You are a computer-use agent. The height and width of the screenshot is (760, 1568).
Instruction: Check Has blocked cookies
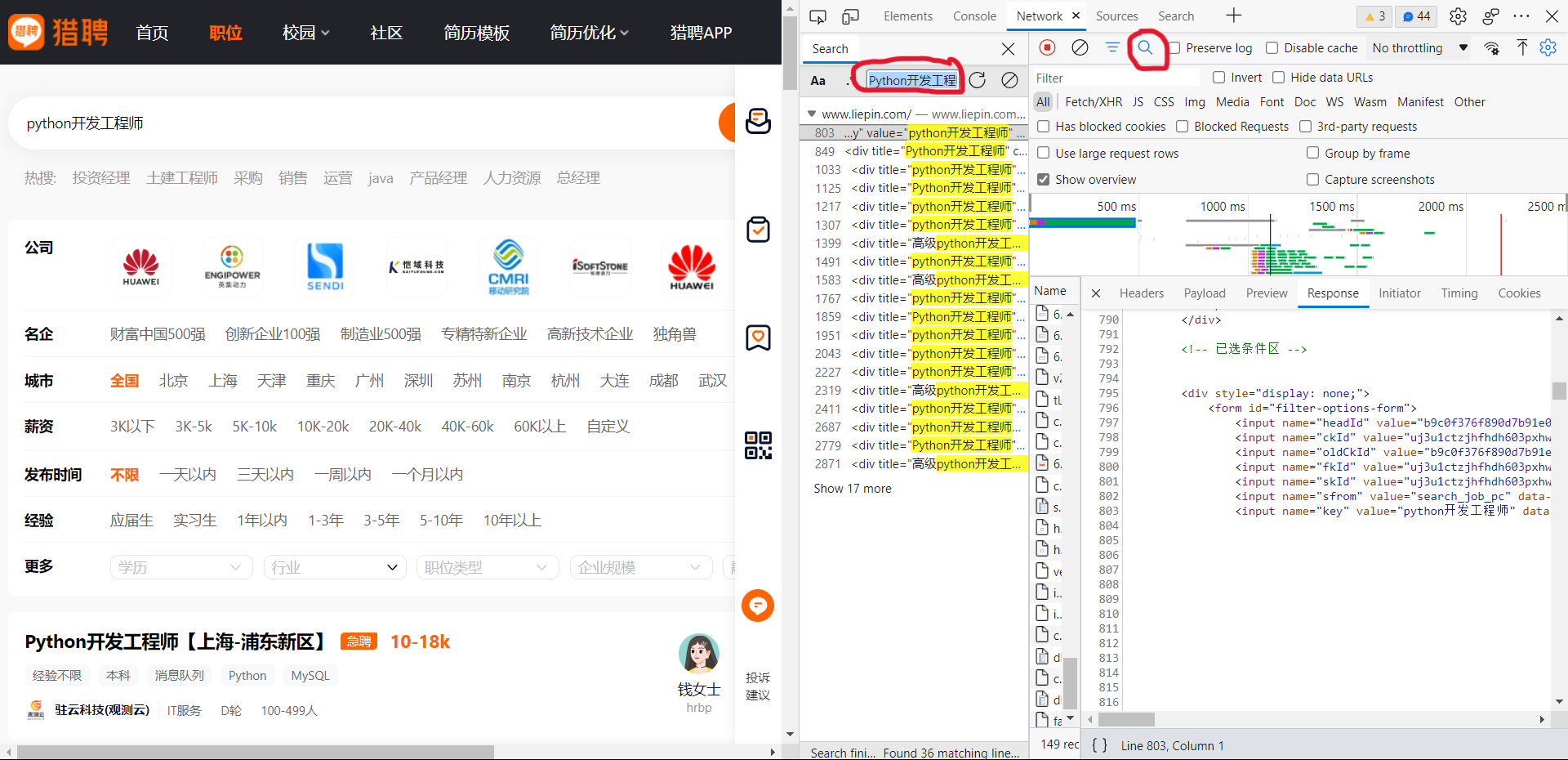pyautogui.click(x=1043, y=127)
